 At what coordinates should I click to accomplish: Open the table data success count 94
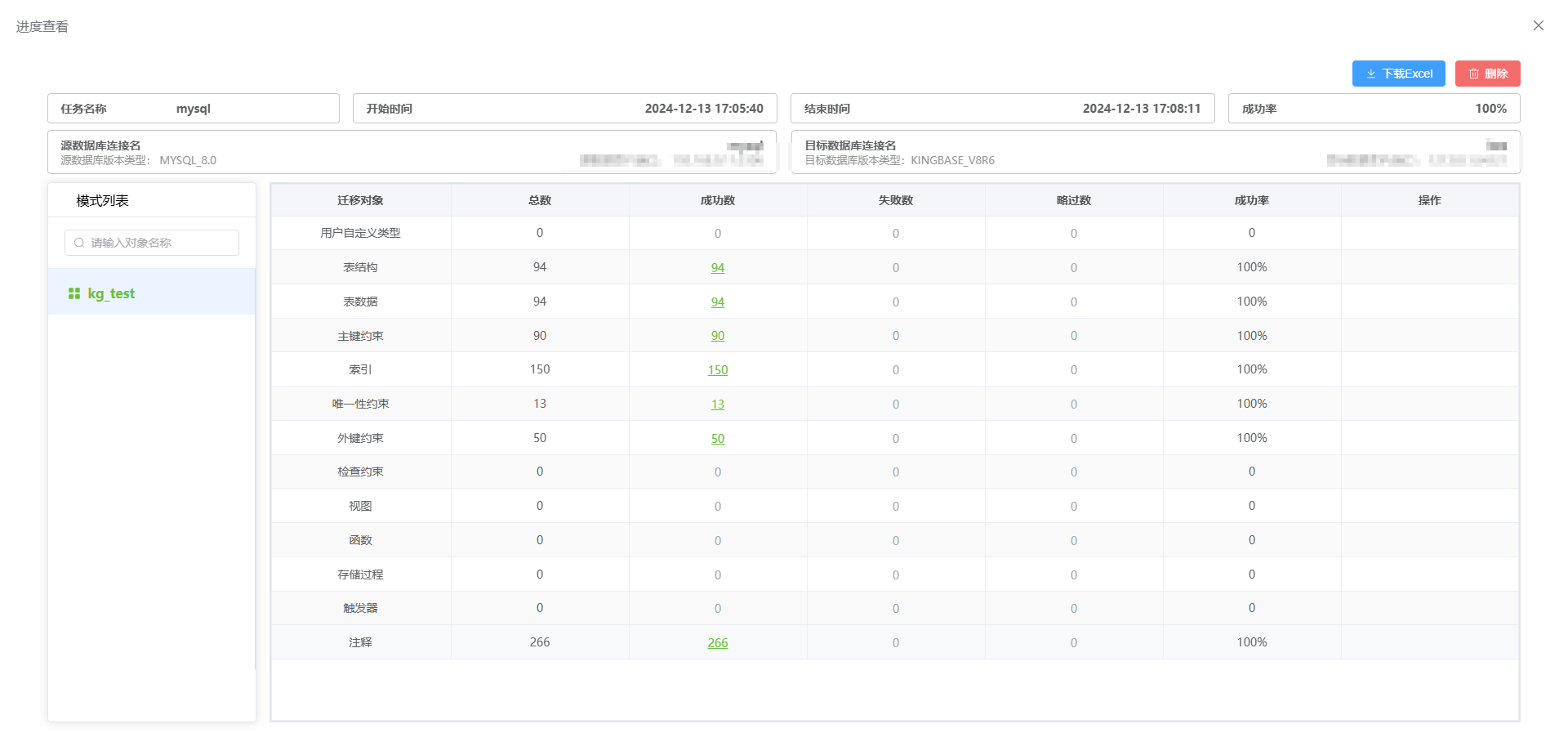click(x=717, y=302)
